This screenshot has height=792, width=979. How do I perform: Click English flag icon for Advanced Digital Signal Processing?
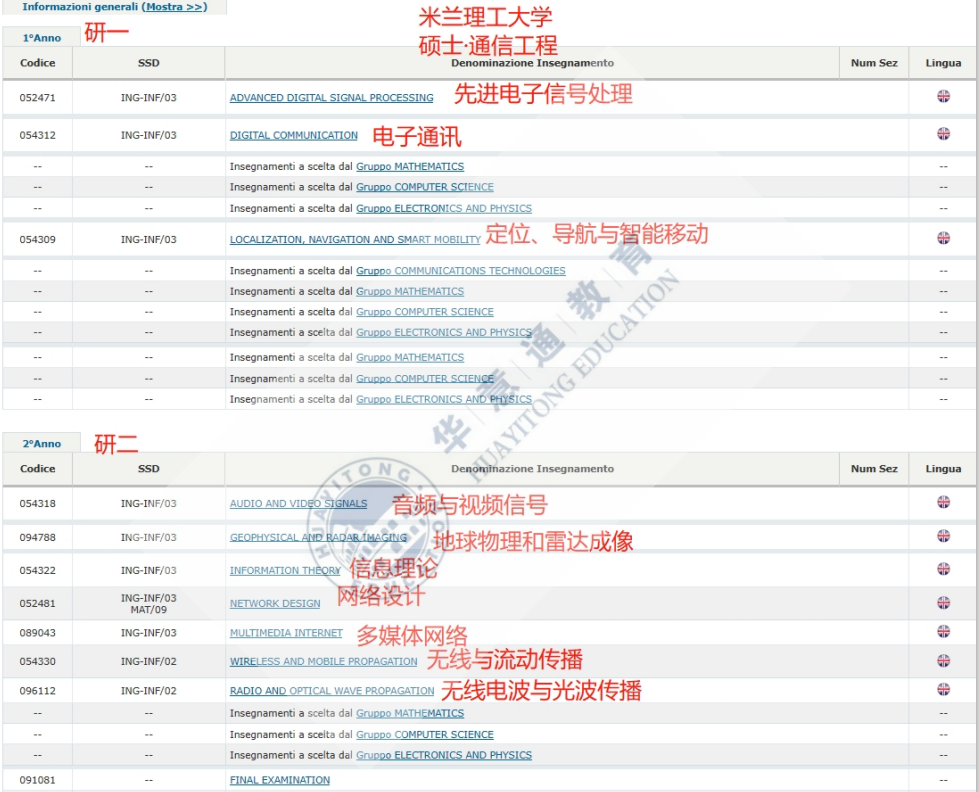point(943,96)
